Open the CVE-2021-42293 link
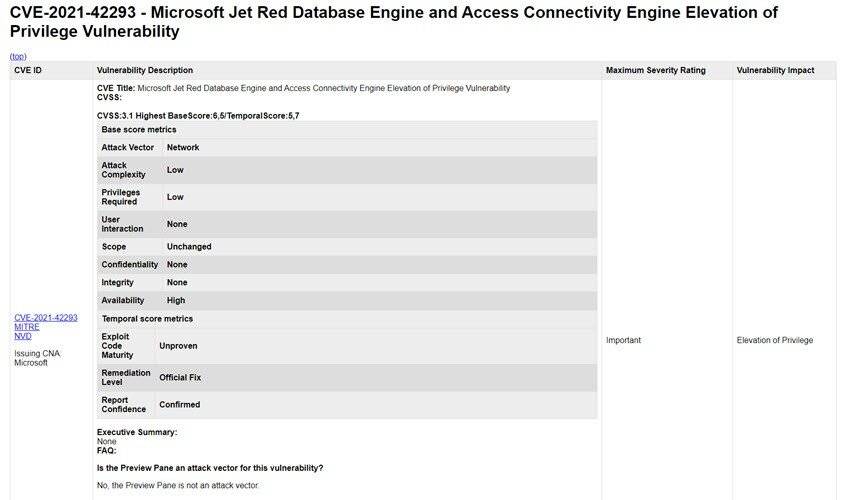This screenshot has width=852, height=500. pyautogui.click(x=45, y=317)
